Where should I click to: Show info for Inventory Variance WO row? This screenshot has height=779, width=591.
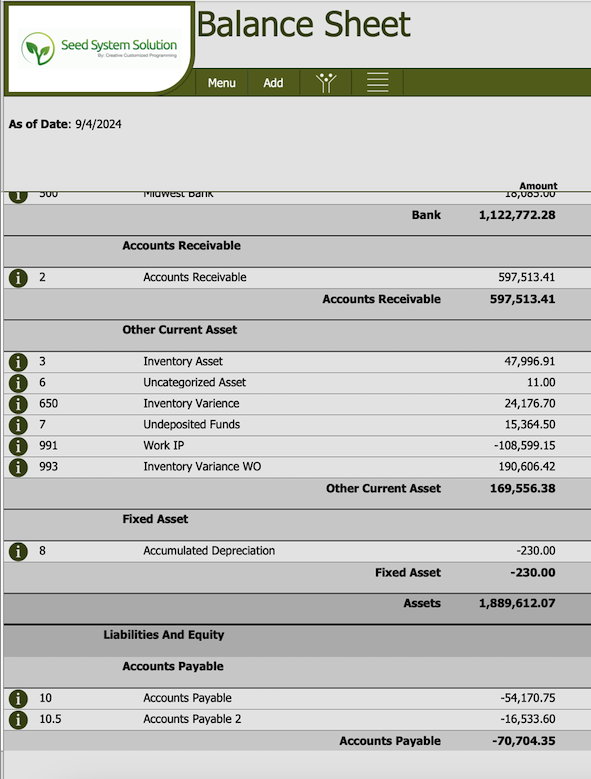click(x=18, y=467)
